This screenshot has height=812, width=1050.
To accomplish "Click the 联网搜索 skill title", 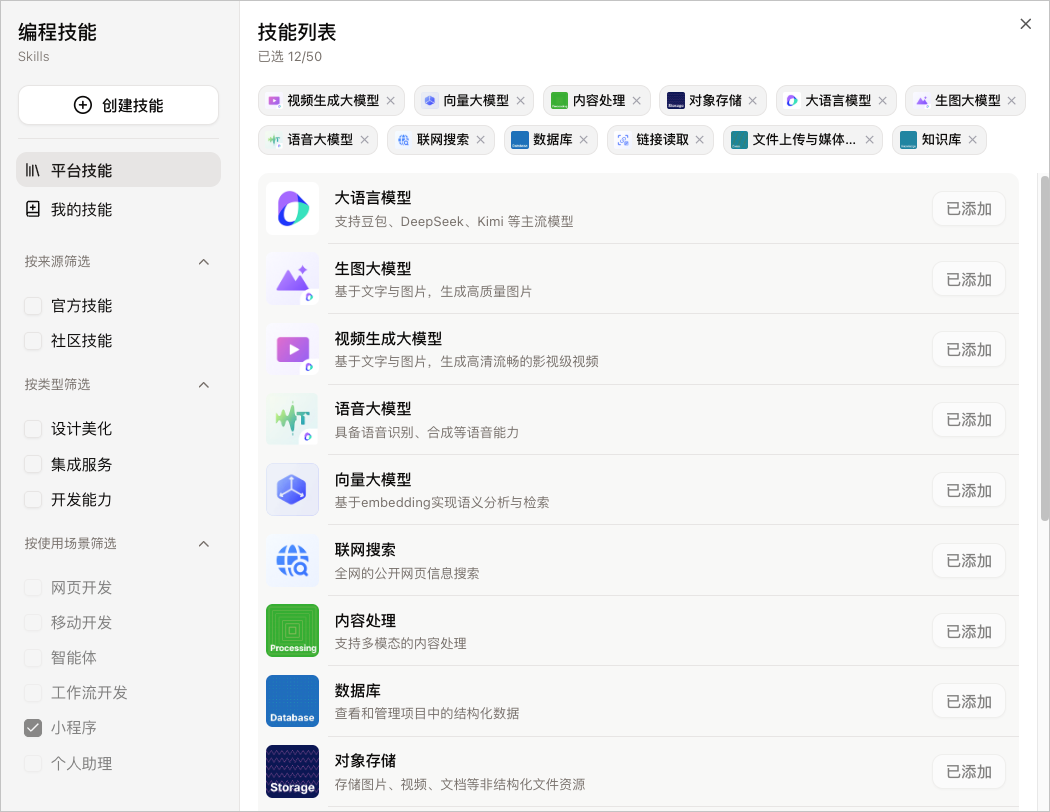I will [365, 550].
